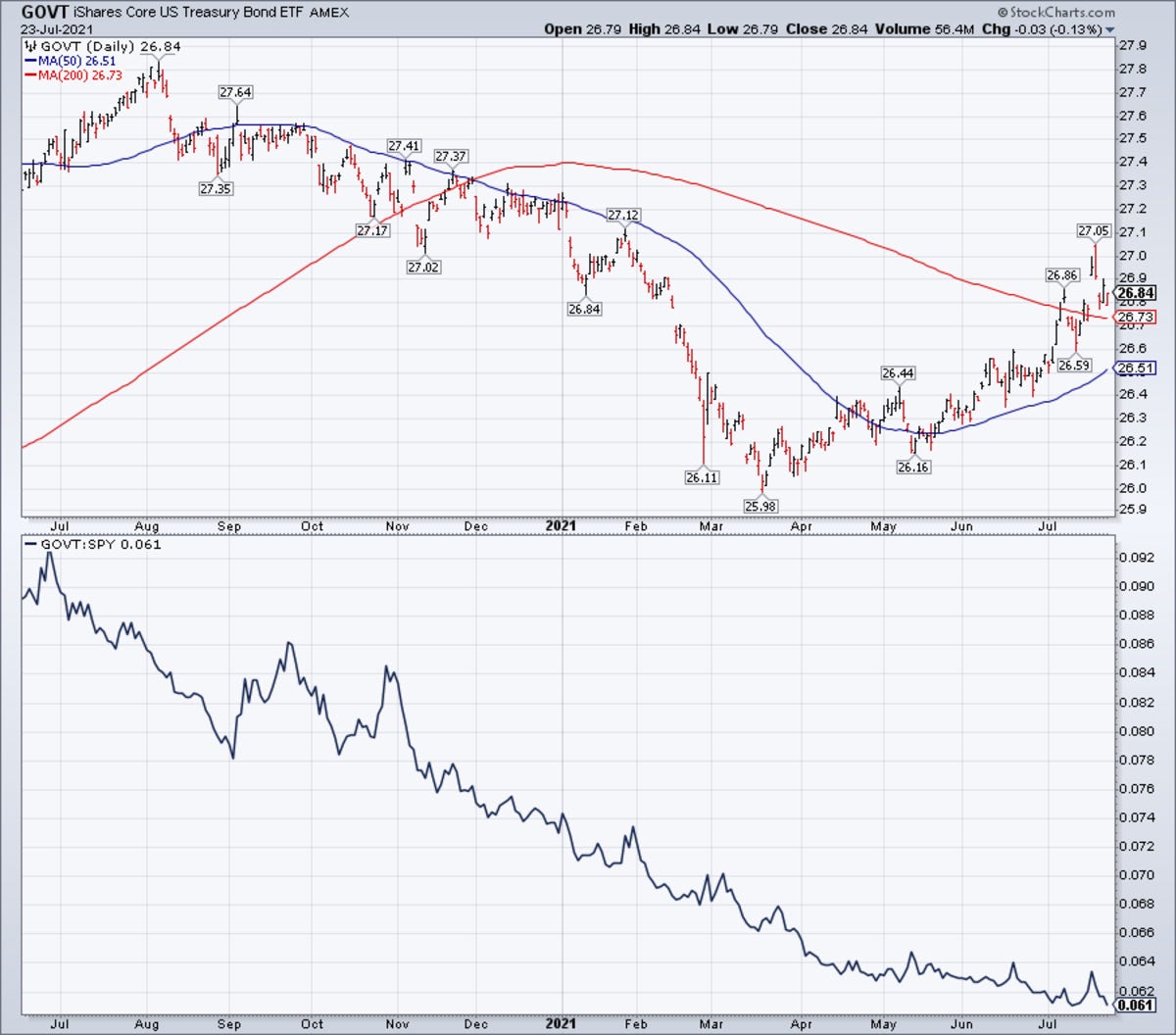Image resolution: width=1176 pixels, height=1035 pixels.
Task: Click the 27.02 low price annotation
Action: 423,267
